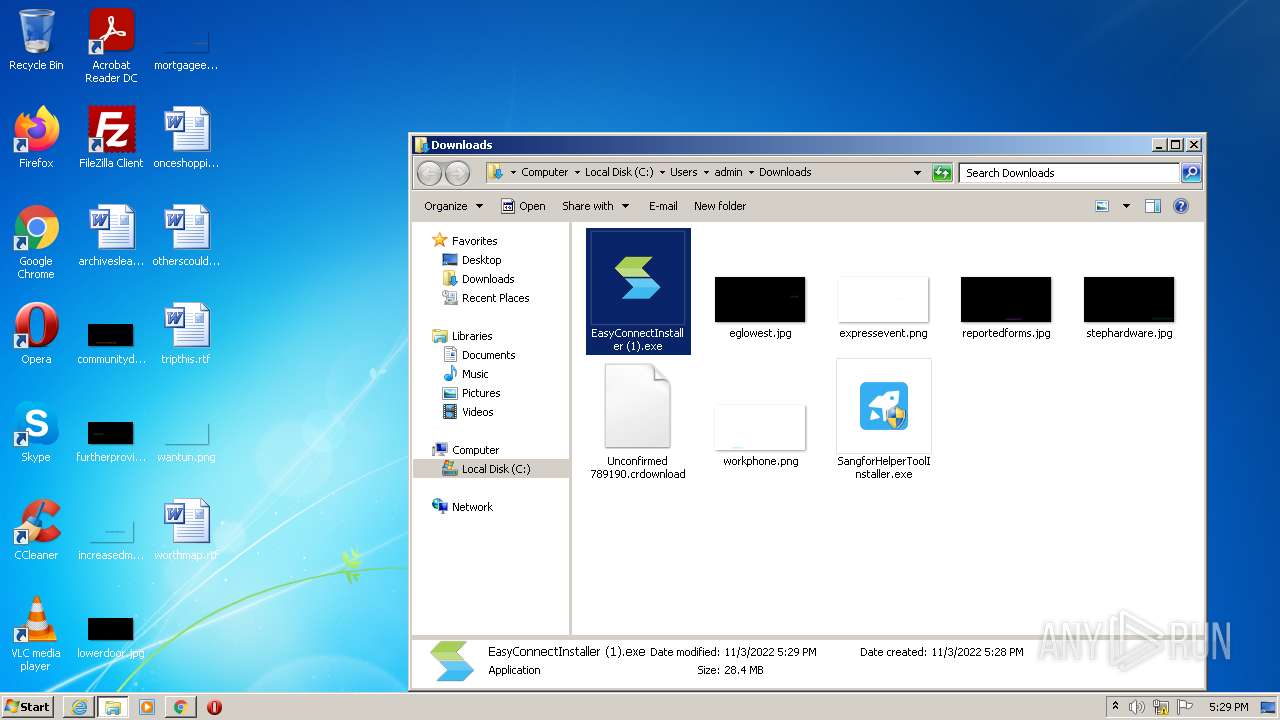
Task: Open the Organize menu
Action: (x=453, y=206)
